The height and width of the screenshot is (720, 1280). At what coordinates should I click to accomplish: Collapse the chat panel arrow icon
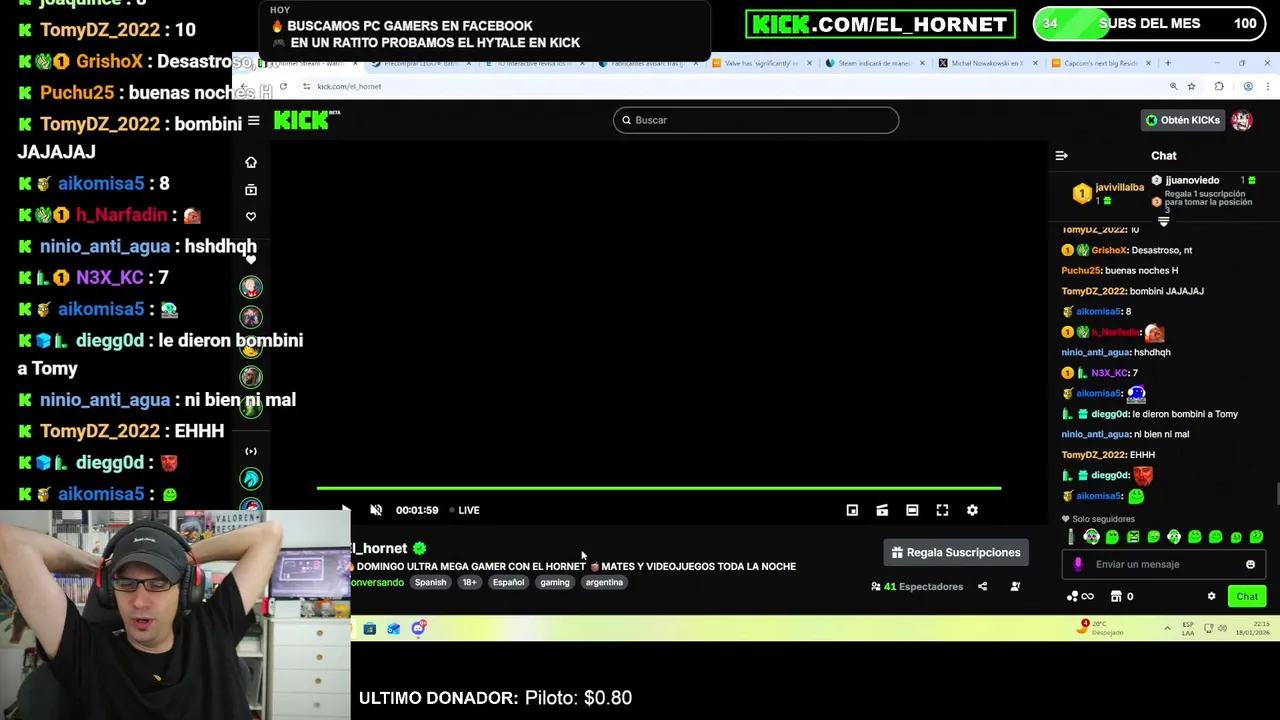[x=1061, y=156]
